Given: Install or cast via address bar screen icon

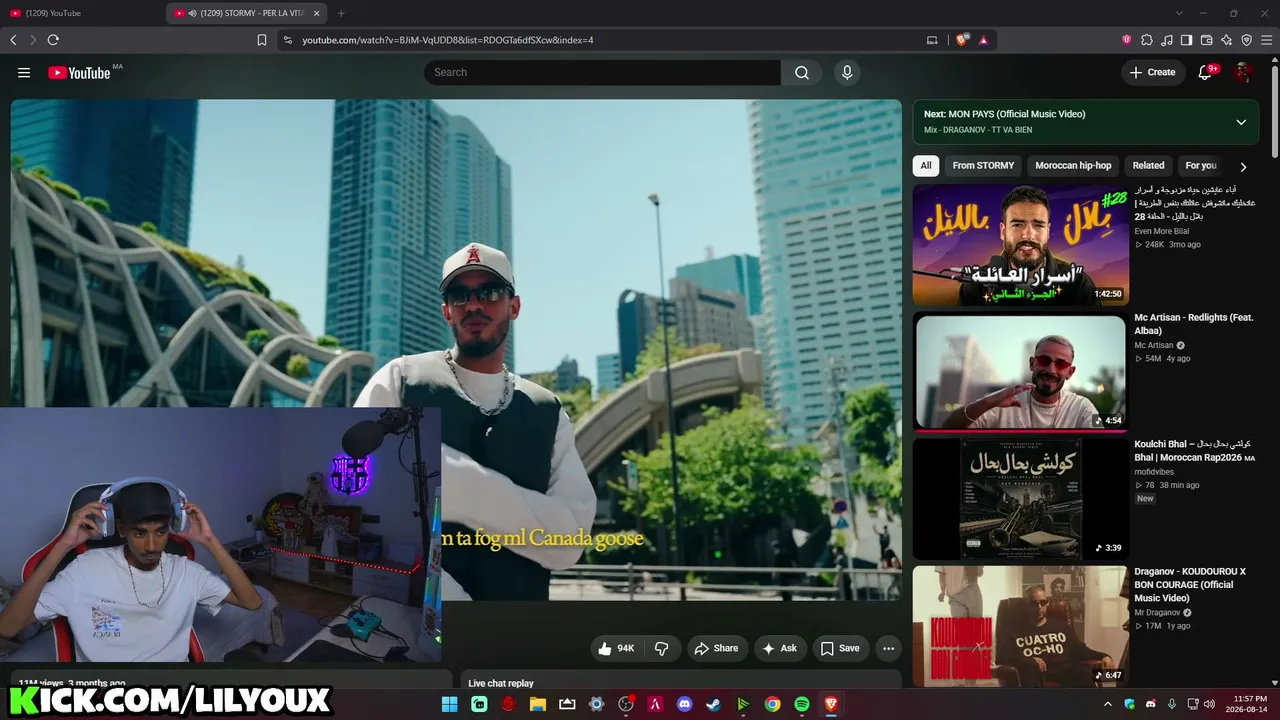Looking at the screenshot, I should coord(932,40).
